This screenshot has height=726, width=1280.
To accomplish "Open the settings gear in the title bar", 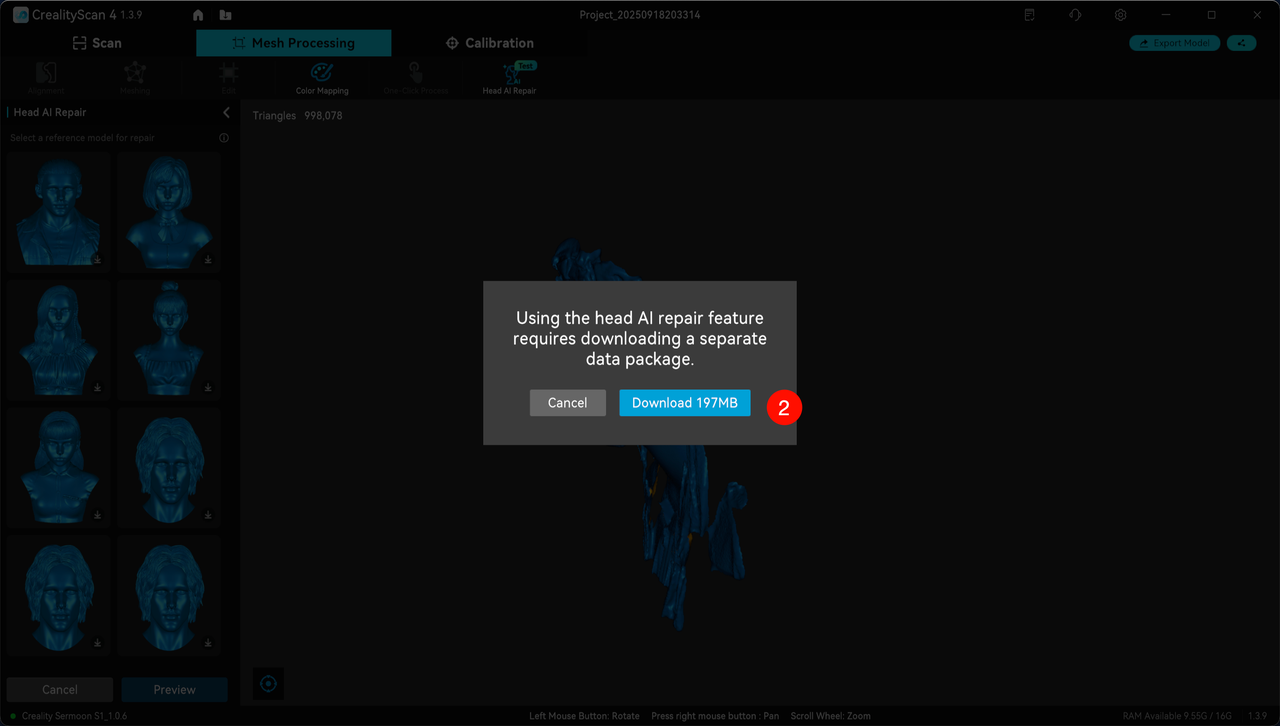I will click(x=1120, y=15).
